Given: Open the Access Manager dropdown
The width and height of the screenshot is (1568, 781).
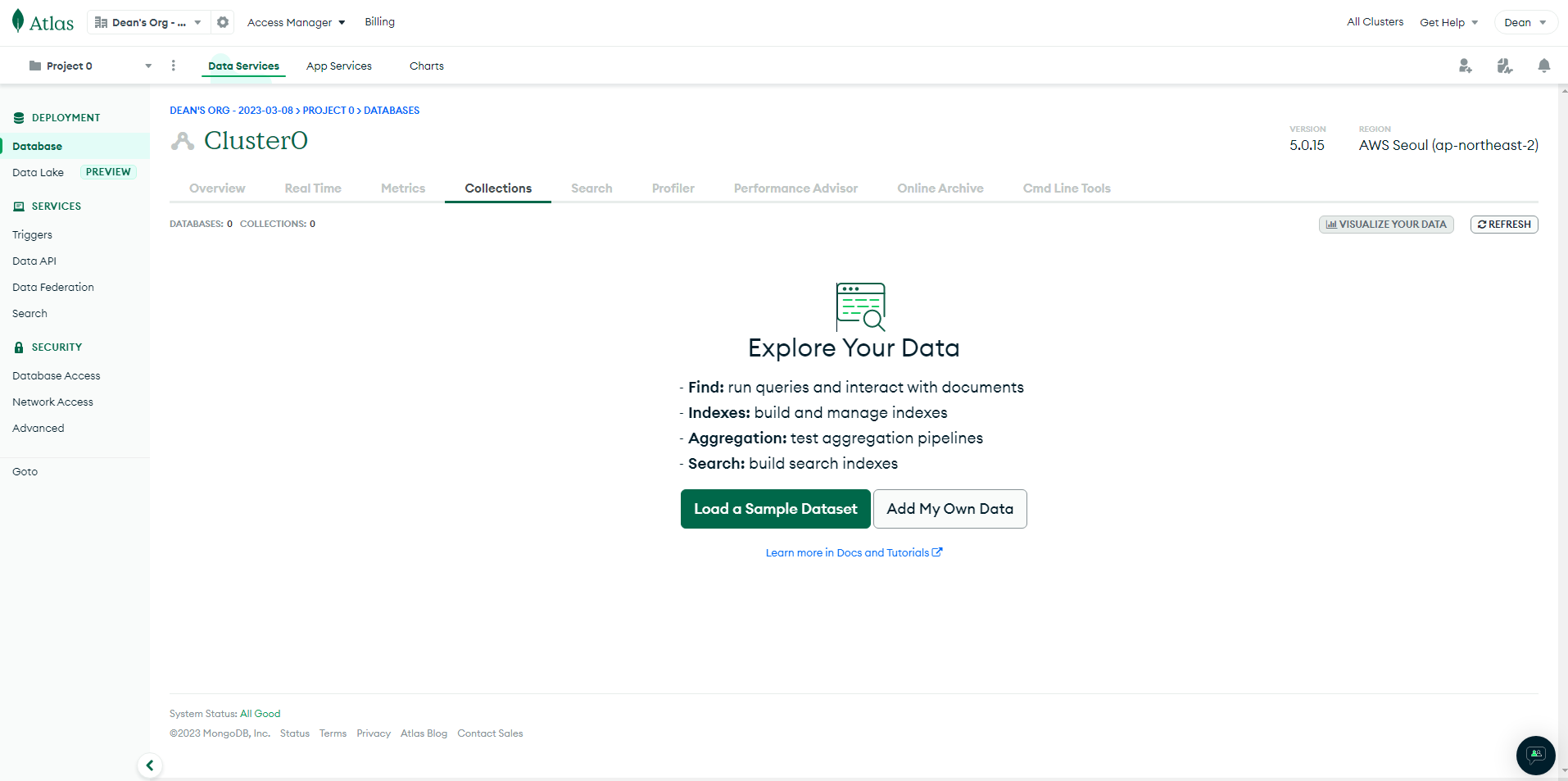Looking at the screenshot, I should pos(297,22).
